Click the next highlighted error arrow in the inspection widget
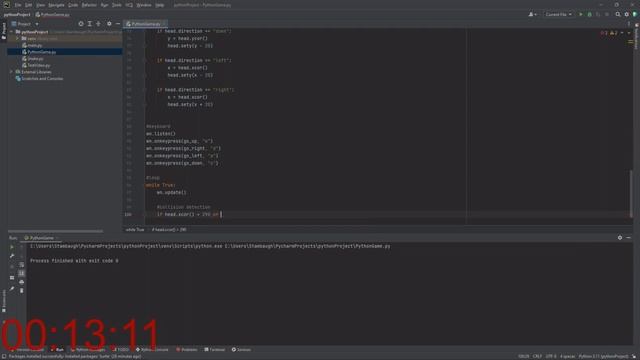 pyautogui.click(x=629, y=33)
